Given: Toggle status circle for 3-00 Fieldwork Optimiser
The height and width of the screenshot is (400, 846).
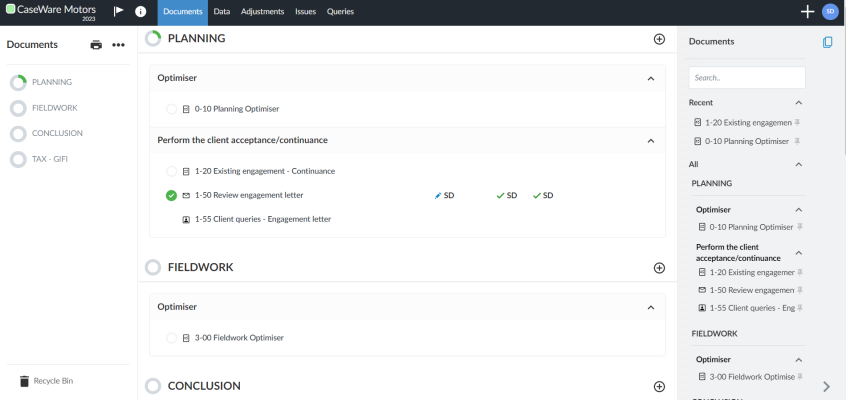Looking at the screenshot, I should point(171,338).
